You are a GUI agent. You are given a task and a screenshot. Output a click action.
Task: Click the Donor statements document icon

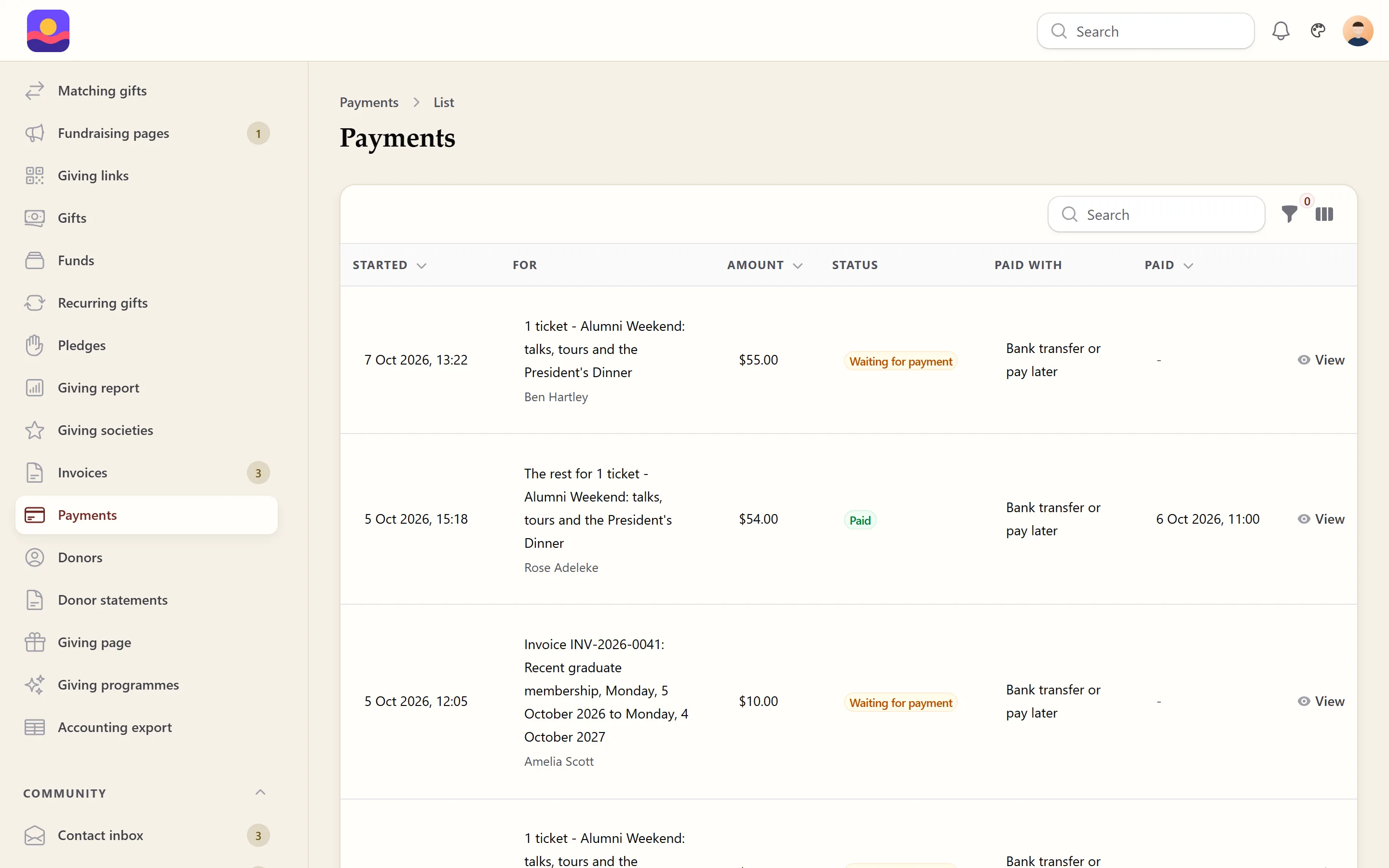(34, 600)
